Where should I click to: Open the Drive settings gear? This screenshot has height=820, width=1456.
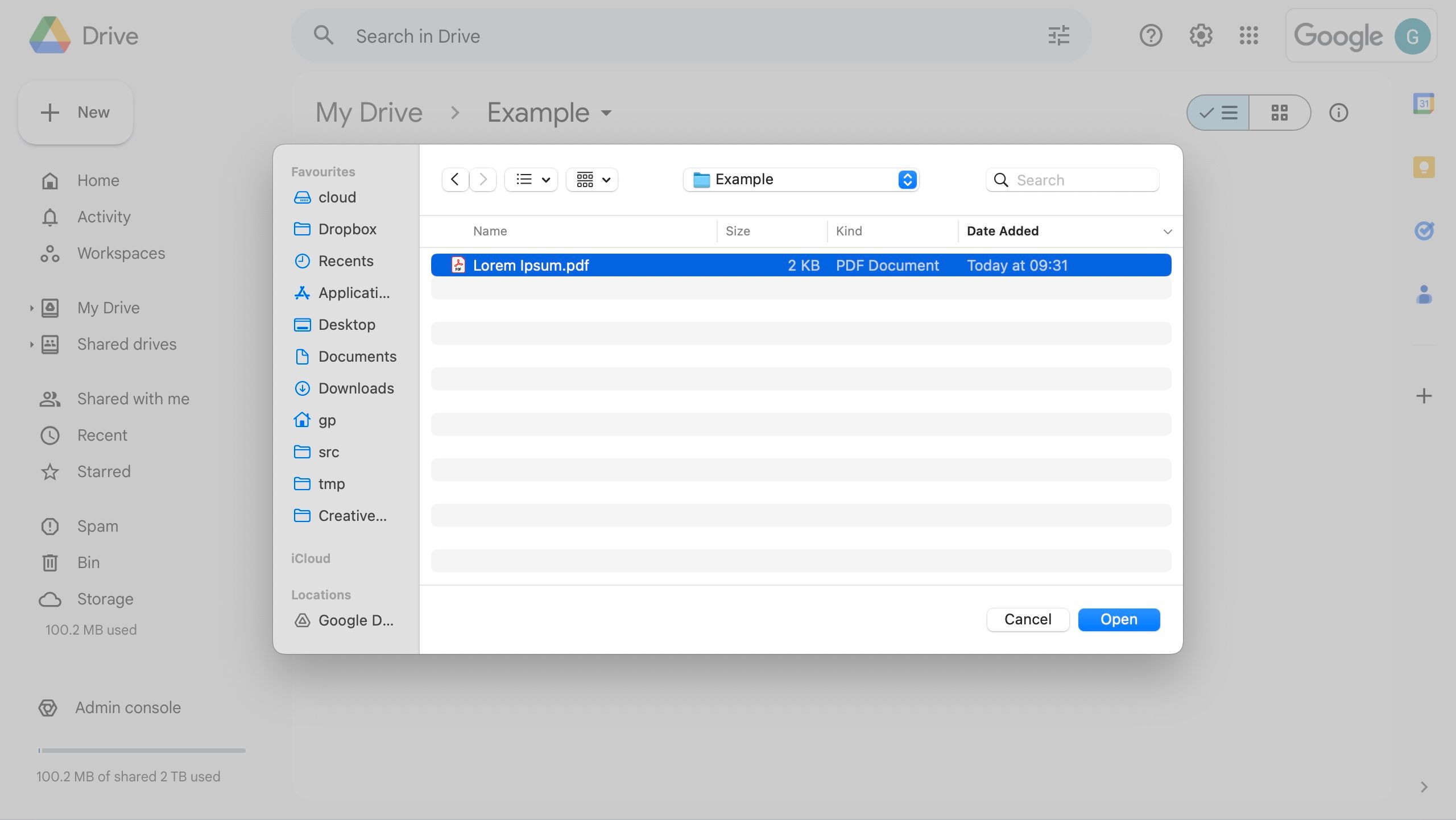coord(1200,35)
